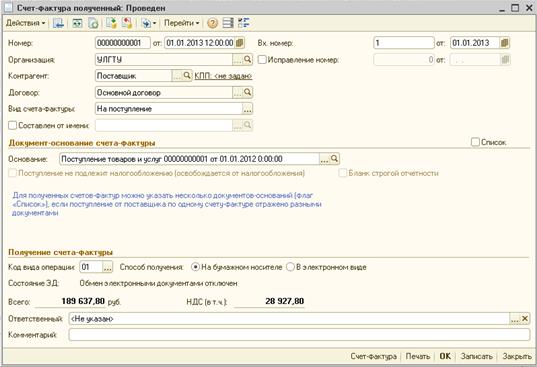
Task: Select the На бумажном носителе radio button
Action: pos(195,267)
